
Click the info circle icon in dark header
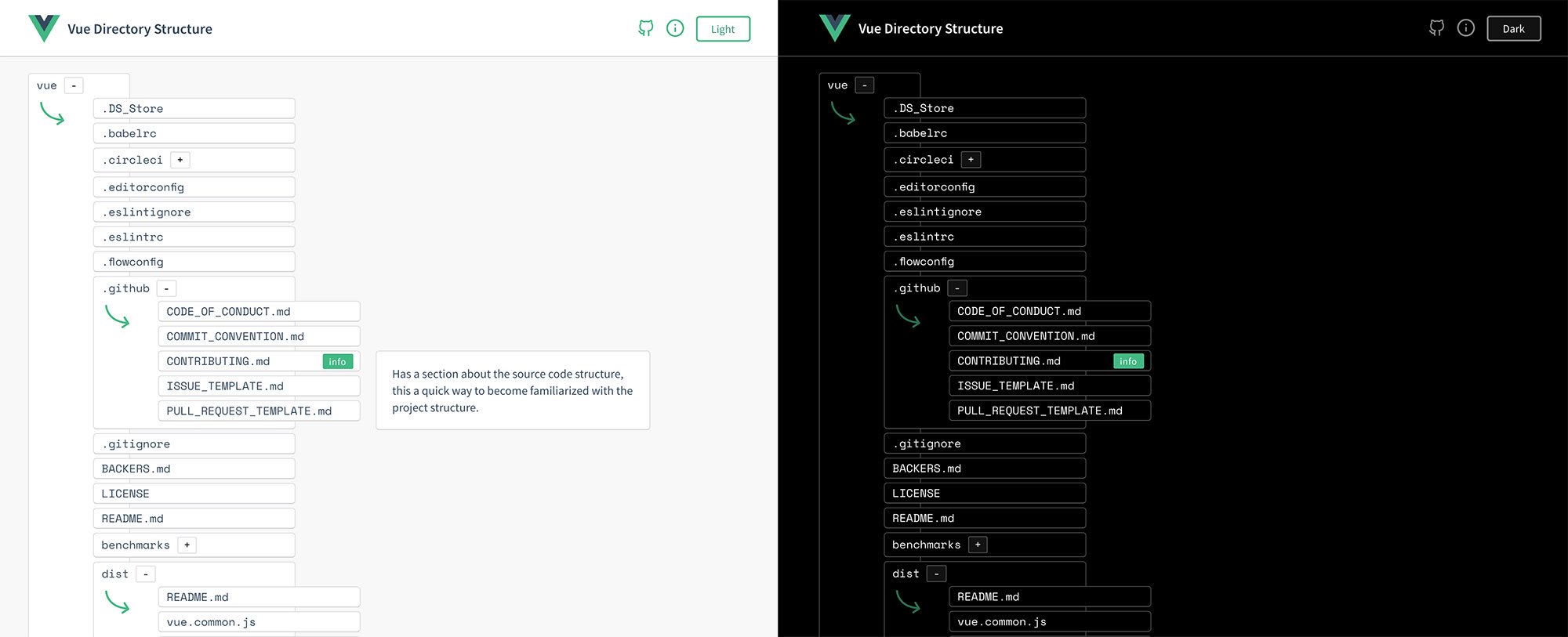pyautogui.click(x=1466, y=28)
